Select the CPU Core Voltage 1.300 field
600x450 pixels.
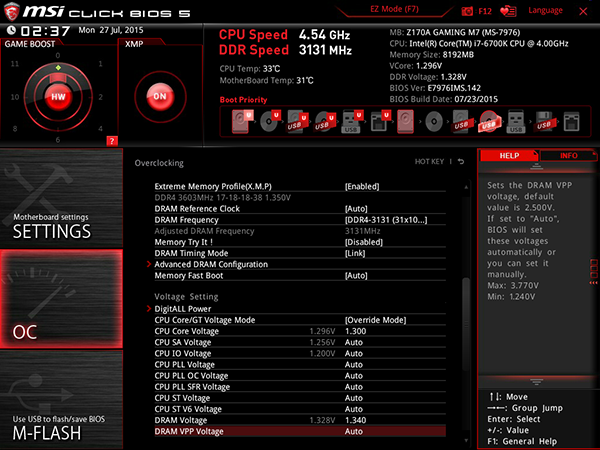point(355,331)
